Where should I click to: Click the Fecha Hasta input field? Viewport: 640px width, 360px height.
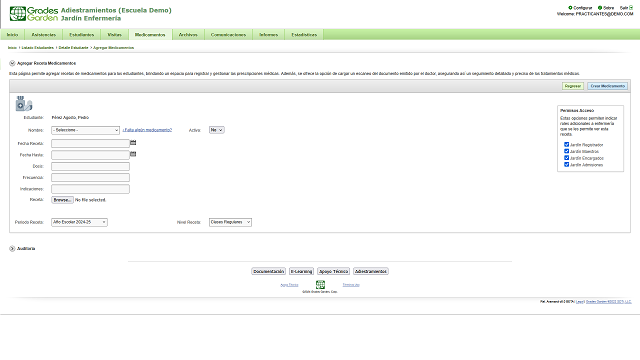[x=90, y=155]
